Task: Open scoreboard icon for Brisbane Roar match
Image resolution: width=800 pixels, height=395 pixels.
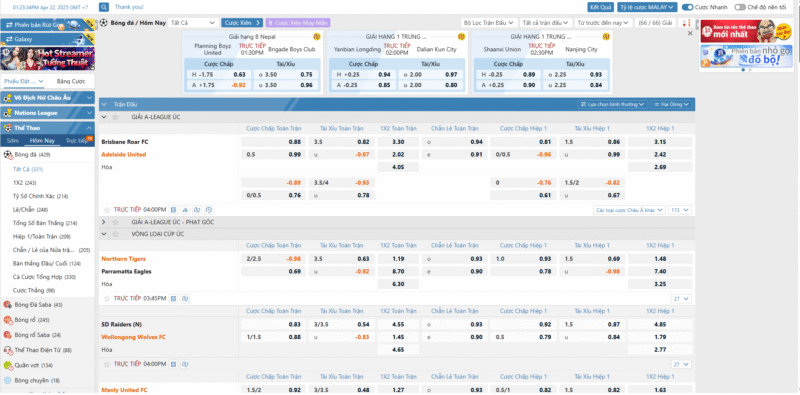Action: tap(173, 210)
